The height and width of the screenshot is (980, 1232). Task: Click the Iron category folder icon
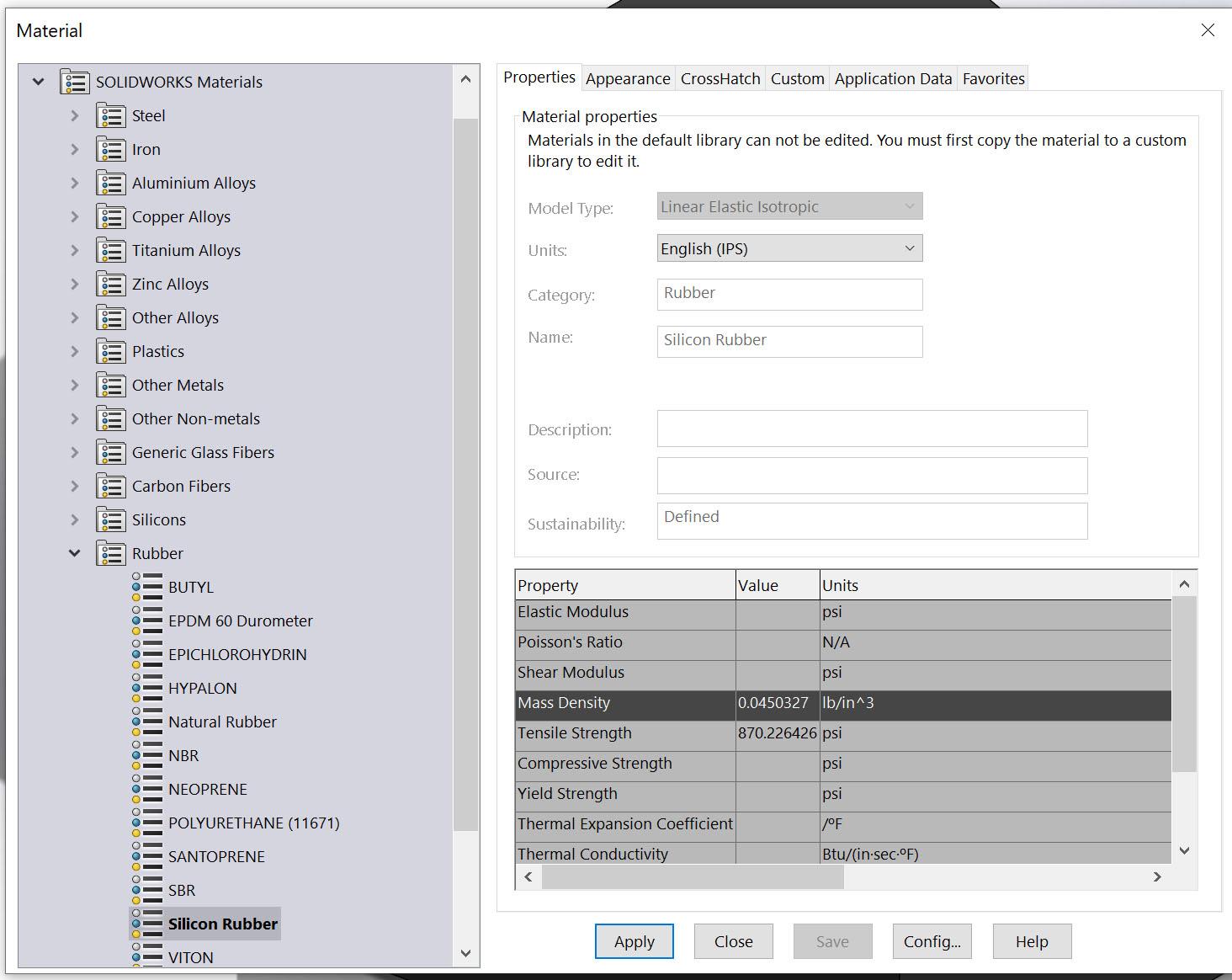pyautogui.click(x=111, y=149)
